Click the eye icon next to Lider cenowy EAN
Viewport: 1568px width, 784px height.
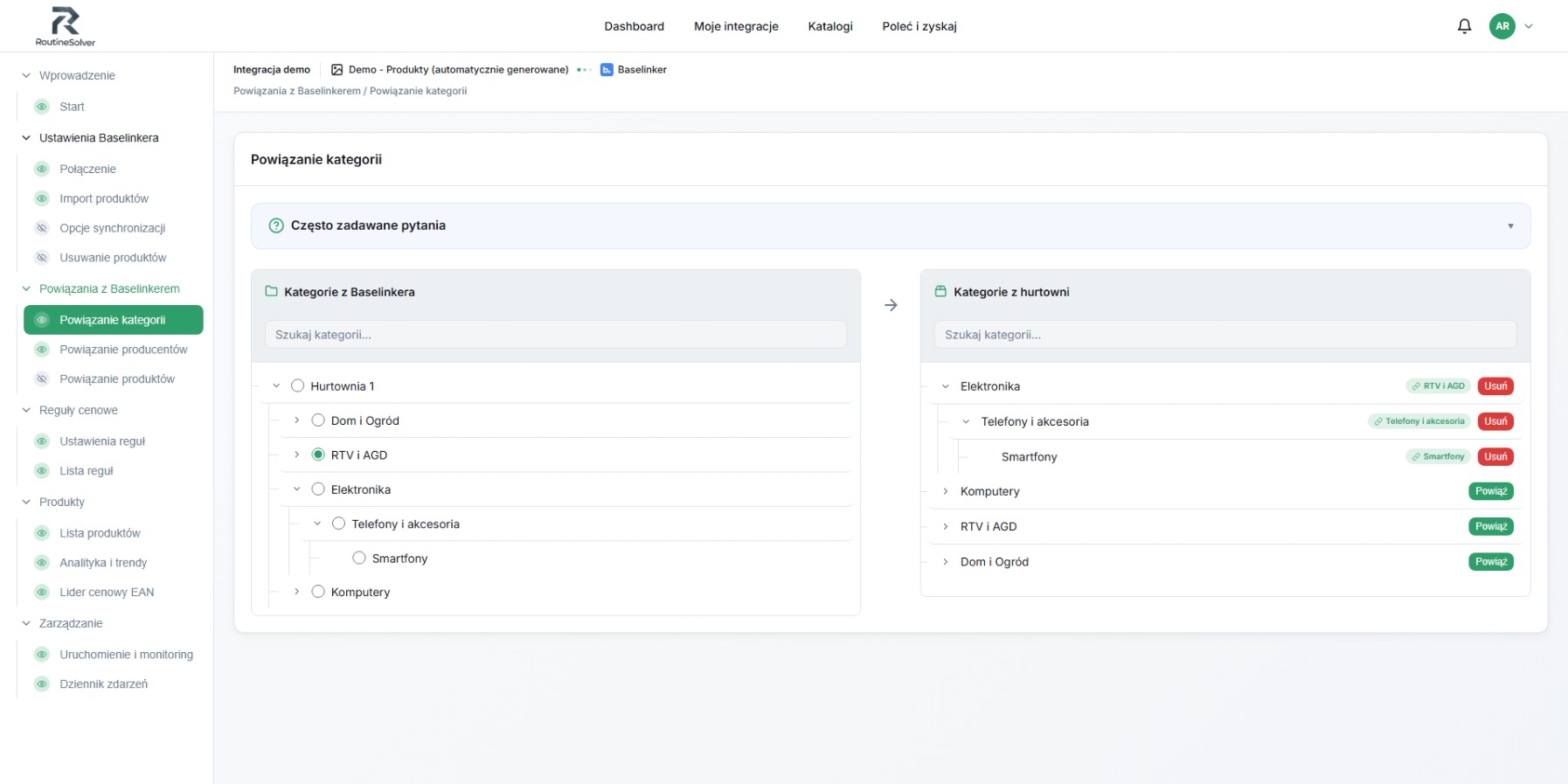coord(41,593)
